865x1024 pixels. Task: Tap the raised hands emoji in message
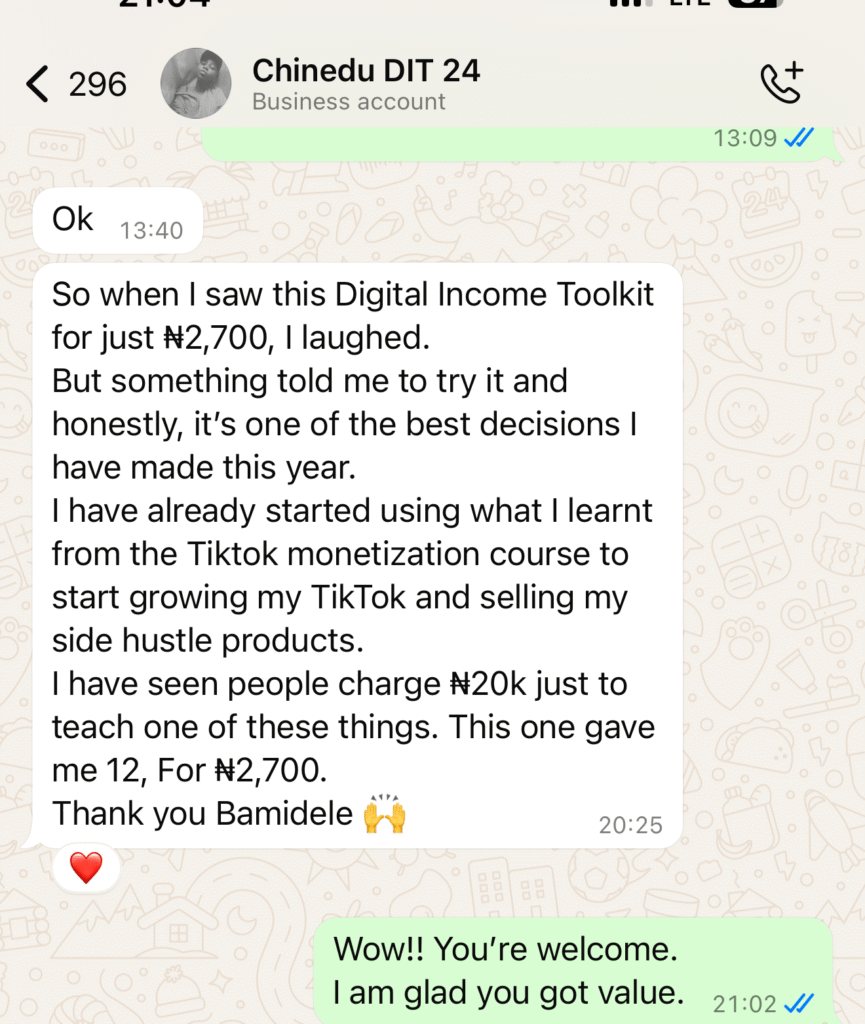coord(385,814)
